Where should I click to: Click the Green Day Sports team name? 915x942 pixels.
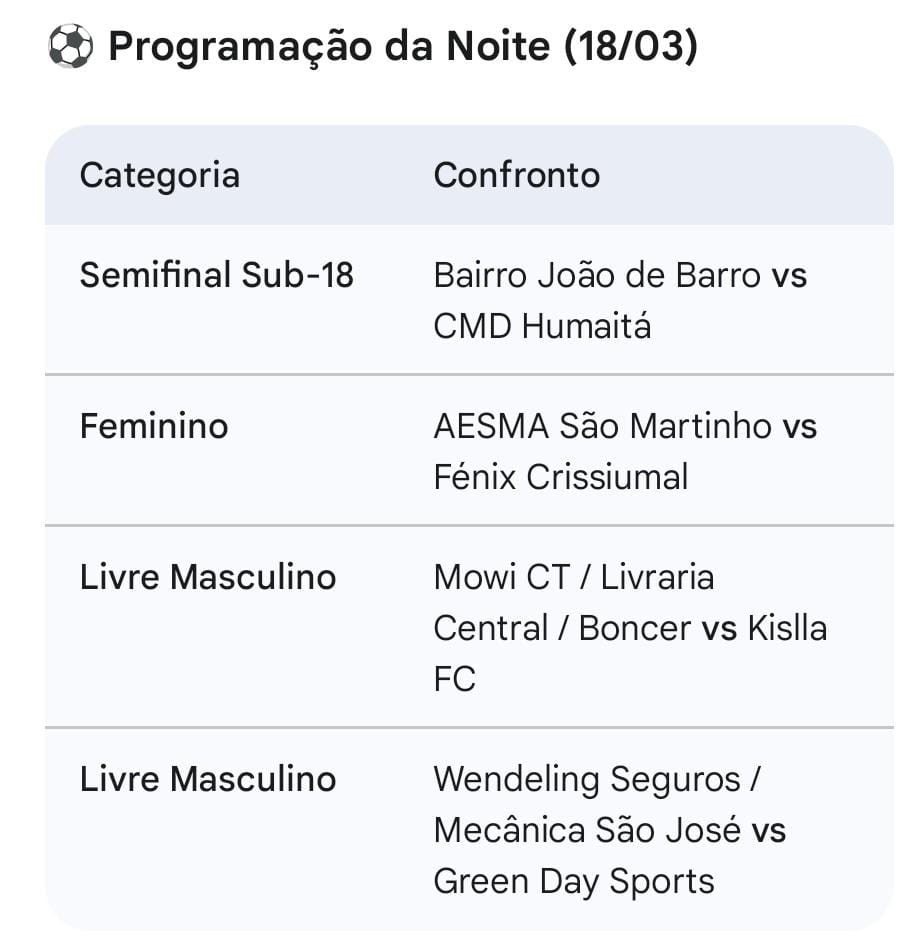click(x=574, y=881)
